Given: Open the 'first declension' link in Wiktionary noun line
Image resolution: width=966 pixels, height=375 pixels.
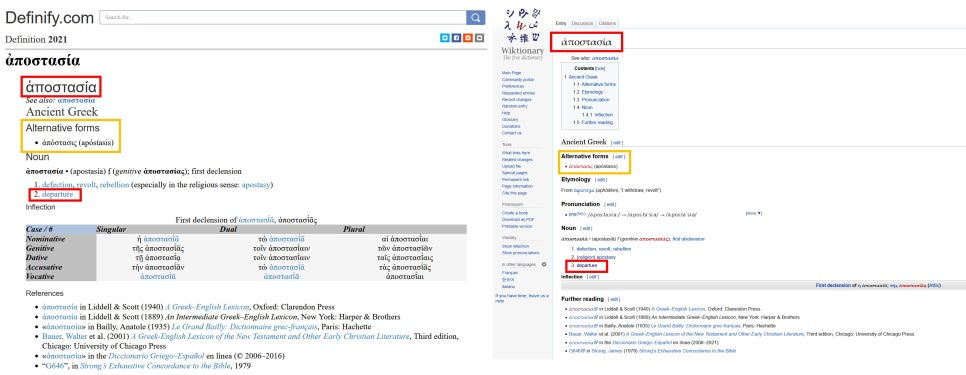Looking at the screenshot, I should [x=689, y=238].
